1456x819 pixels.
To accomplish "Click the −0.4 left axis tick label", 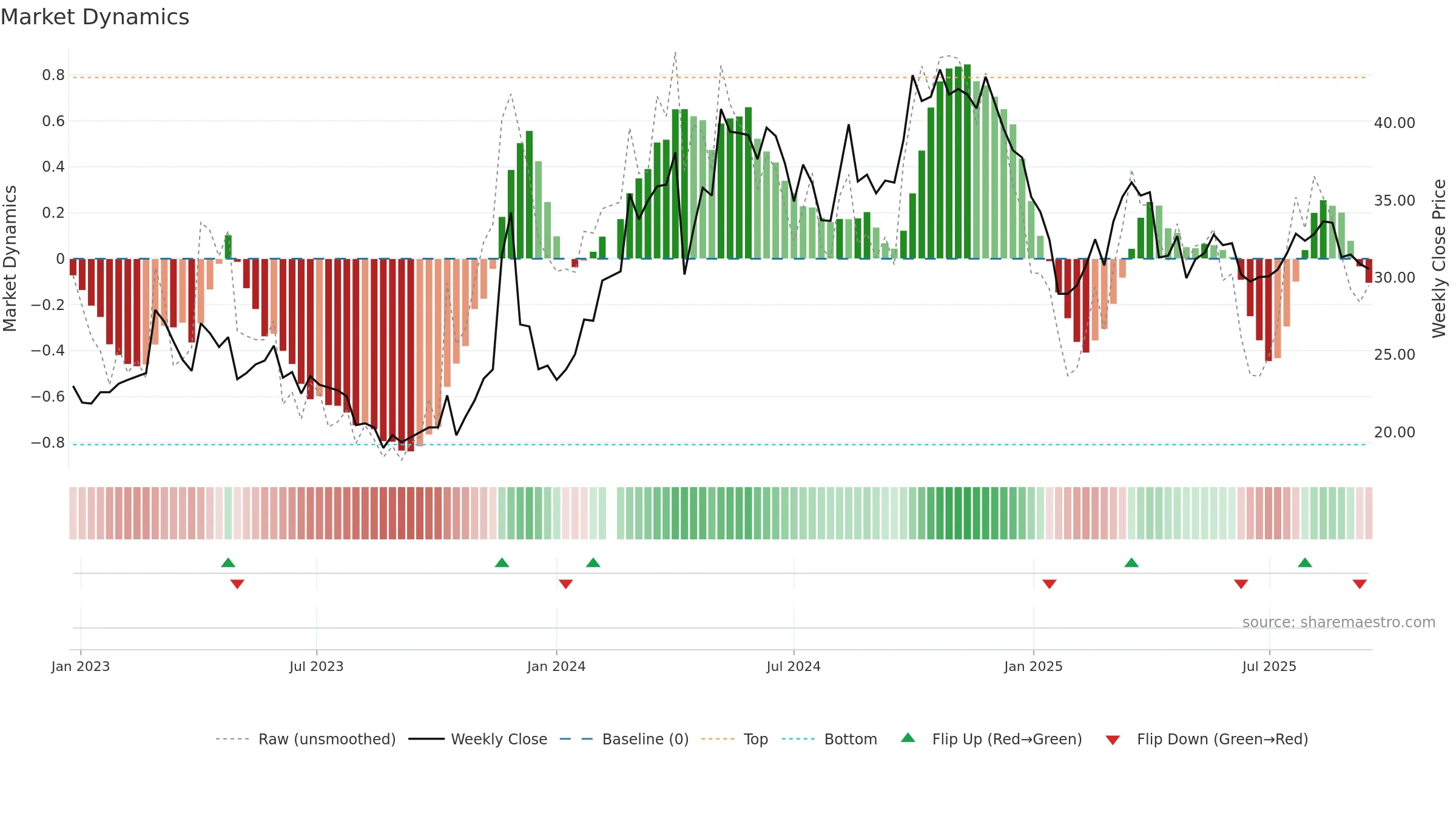I will (x=48, y=351).
